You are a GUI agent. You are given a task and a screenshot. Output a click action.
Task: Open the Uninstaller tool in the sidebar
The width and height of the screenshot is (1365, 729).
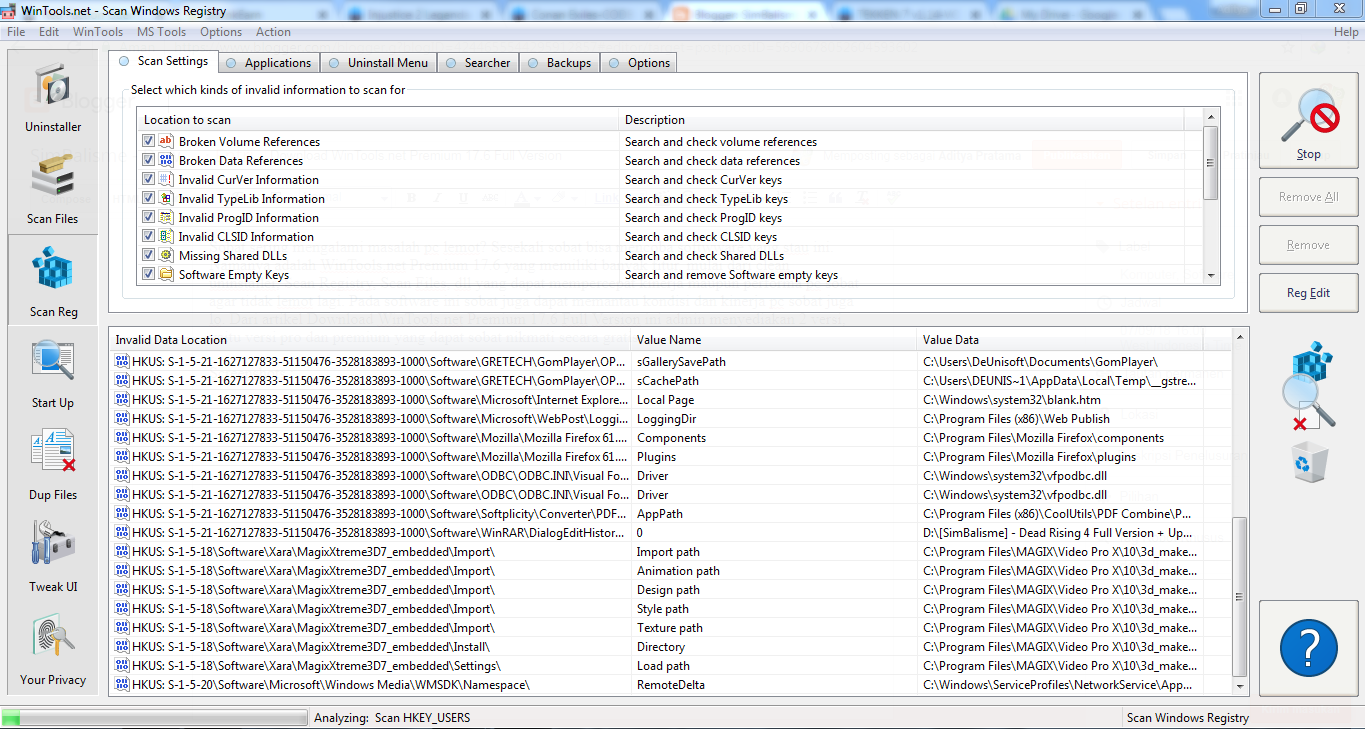(x=53, y=96)
